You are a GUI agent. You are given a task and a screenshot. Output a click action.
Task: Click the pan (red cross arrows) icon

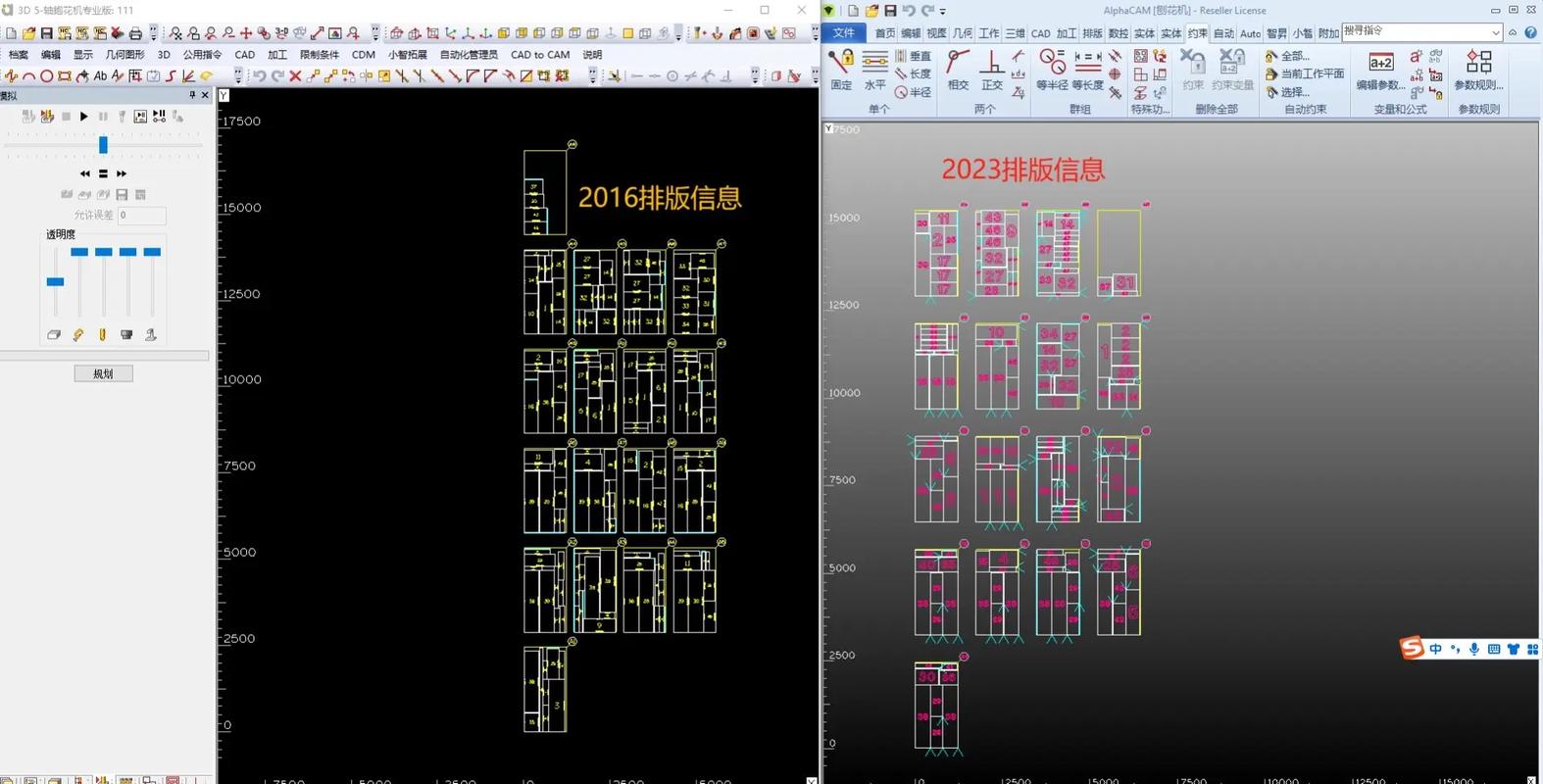pos(246,33)
